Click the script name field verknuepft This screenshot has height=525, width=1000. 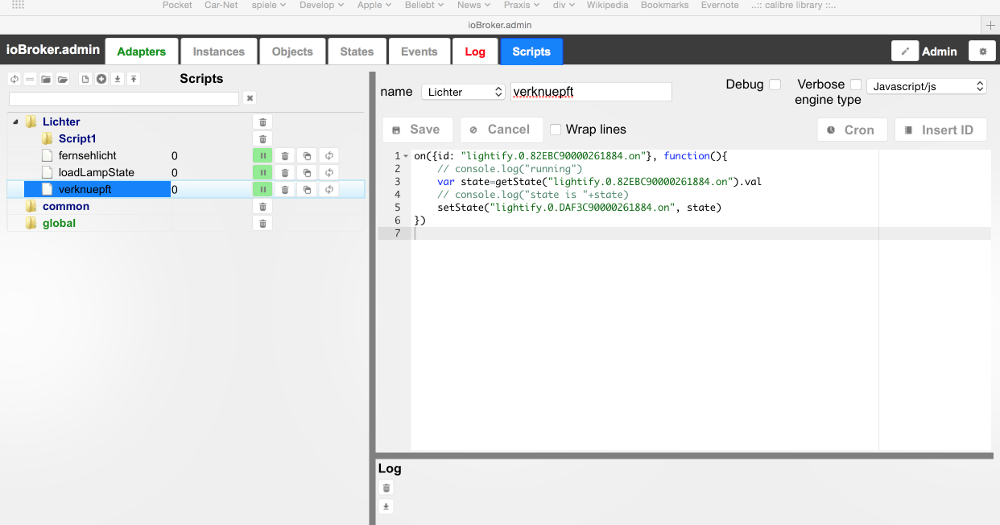pyautogui.click(x=591, y=92)
